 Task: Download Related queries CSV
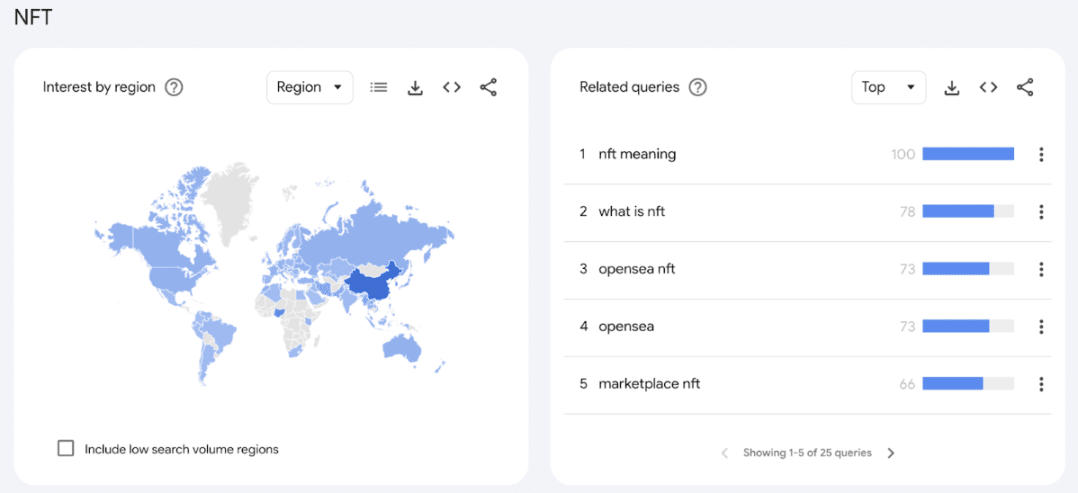point(952,87)
